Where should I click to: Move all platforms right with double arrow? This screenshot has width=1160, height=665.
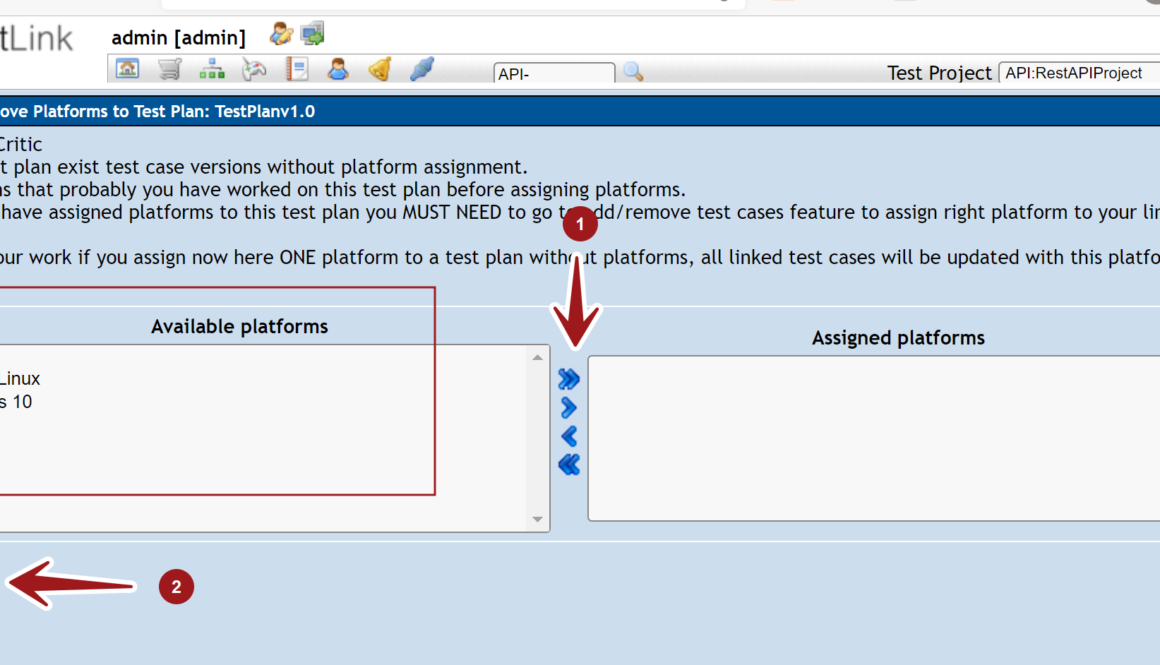[x=569, y=379]
